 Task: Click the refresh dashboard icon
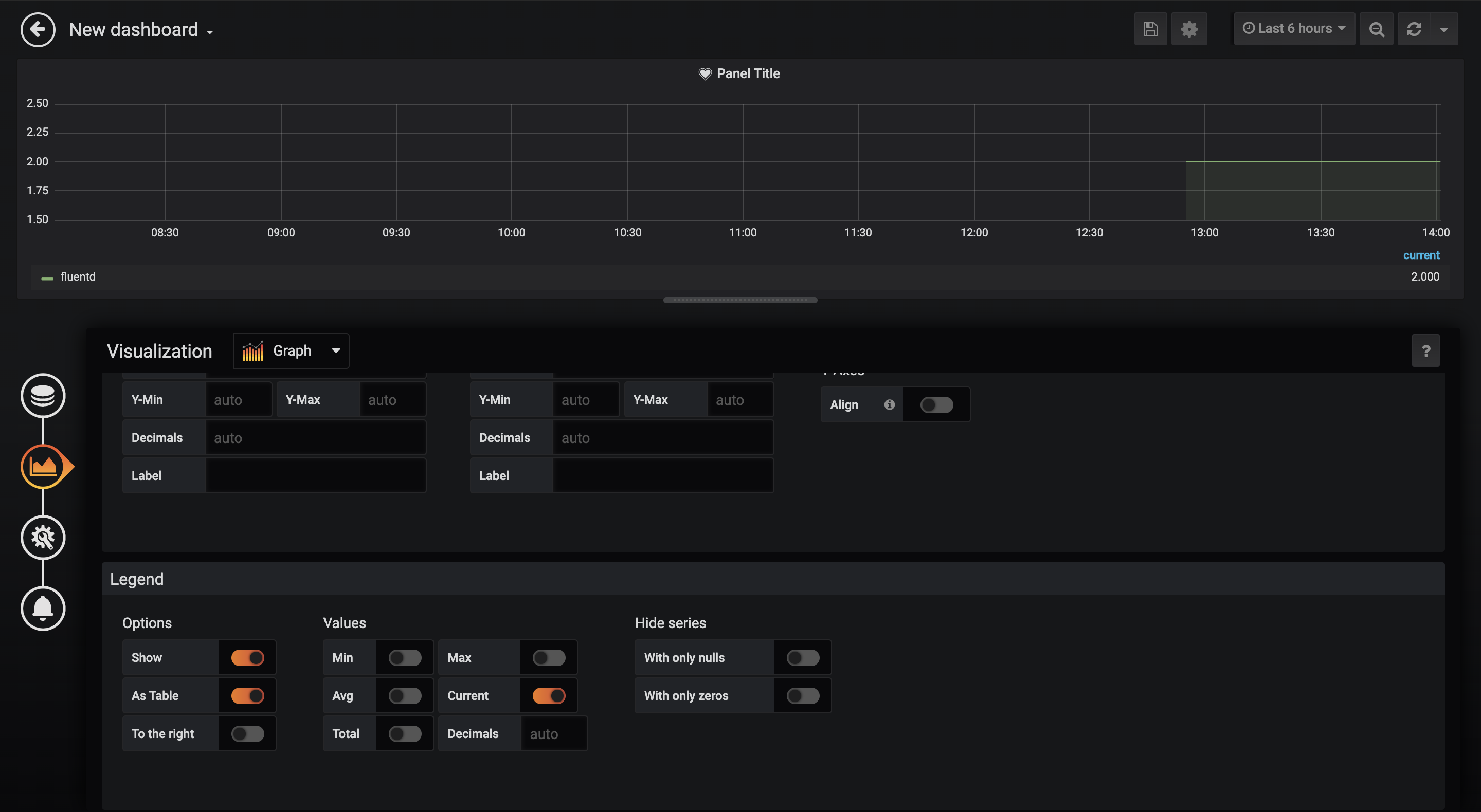pyautogui.click(x=1414, y=29)
